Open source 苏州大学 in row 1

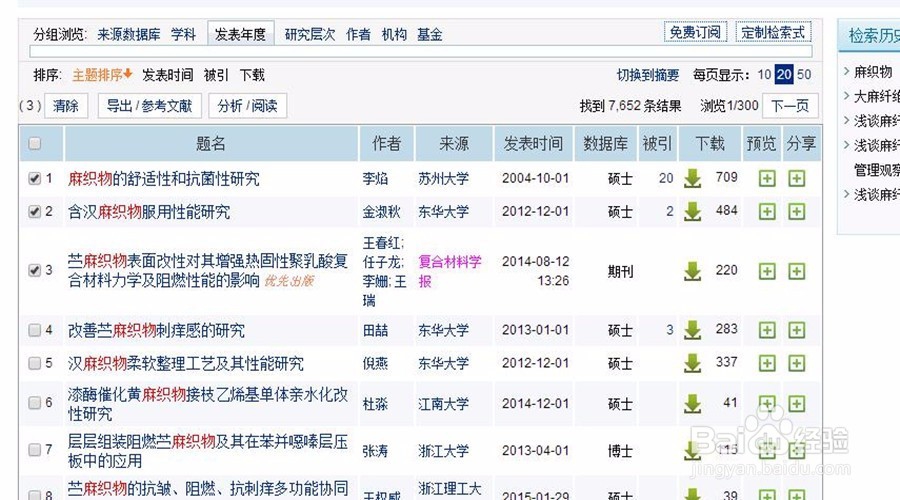443,179
